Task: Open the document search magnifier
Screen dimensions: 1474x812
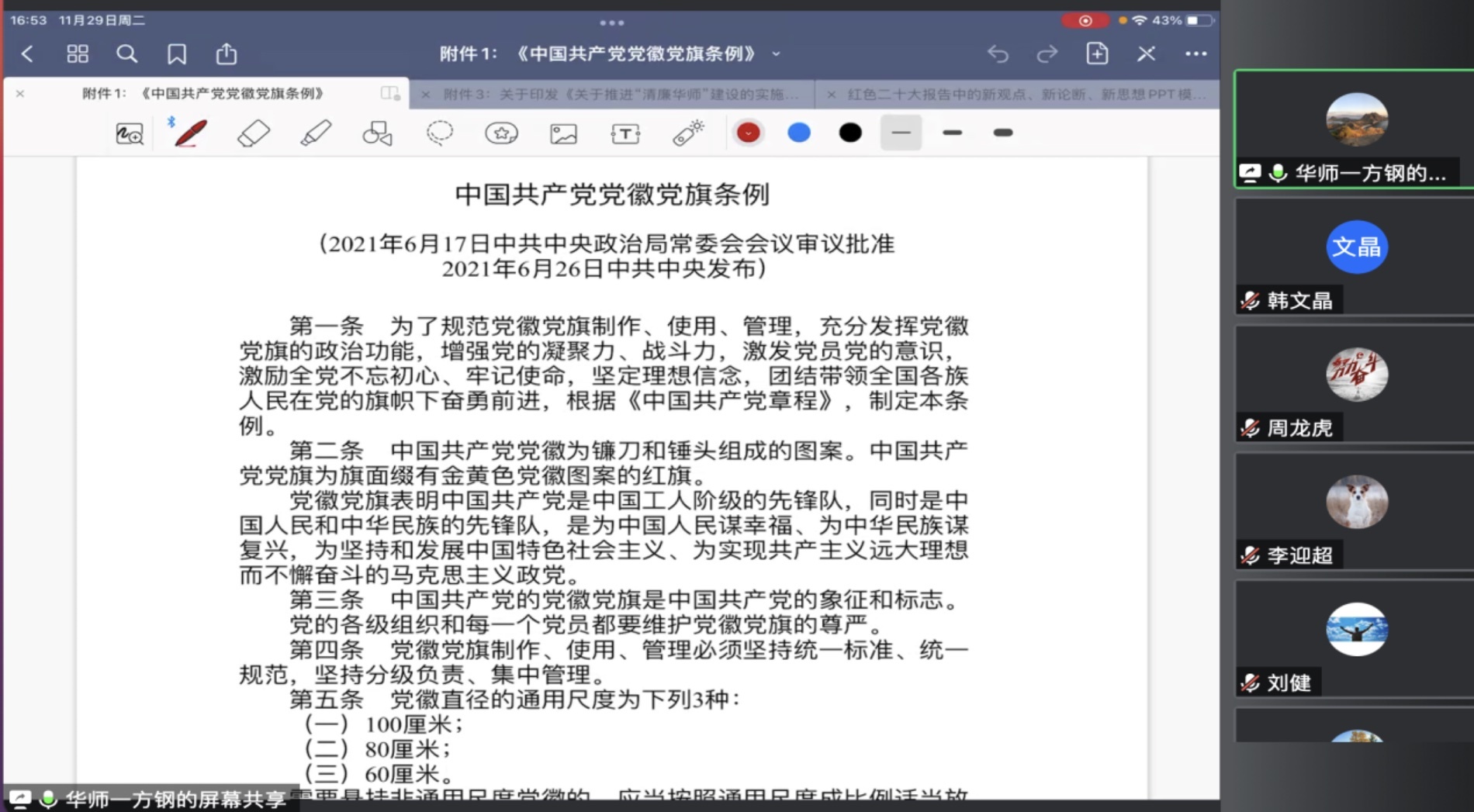Action: click(127, 54)
